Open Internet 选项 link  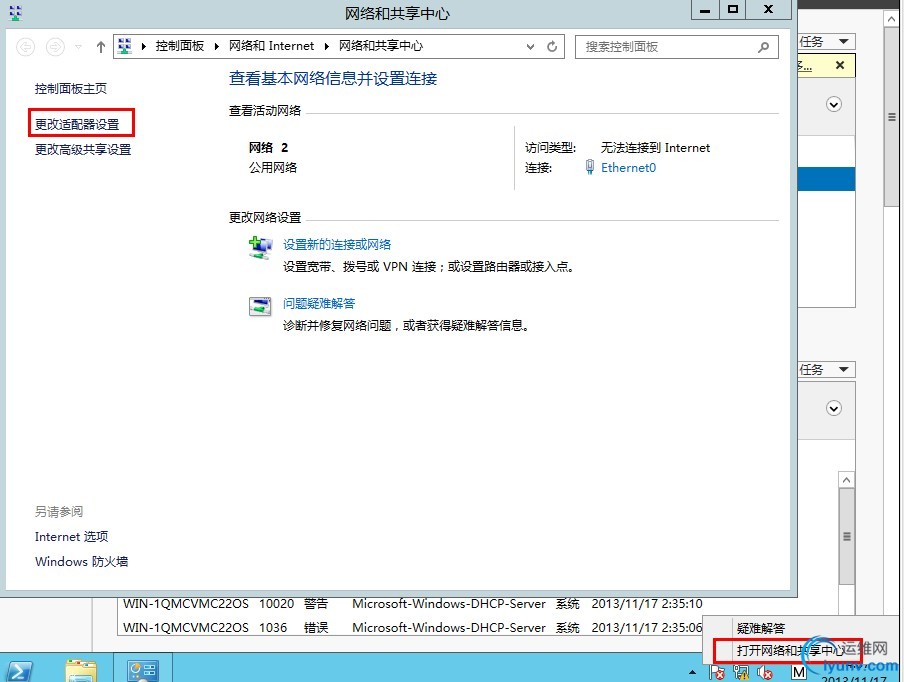point(71,537)
